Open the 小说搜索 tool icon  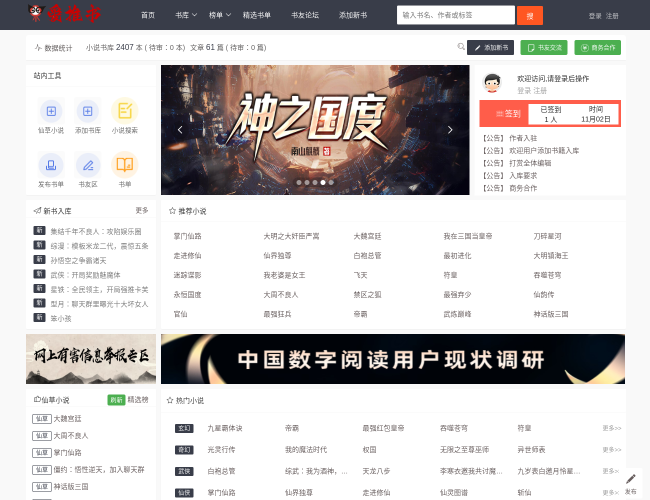click(x=125, y=111)
